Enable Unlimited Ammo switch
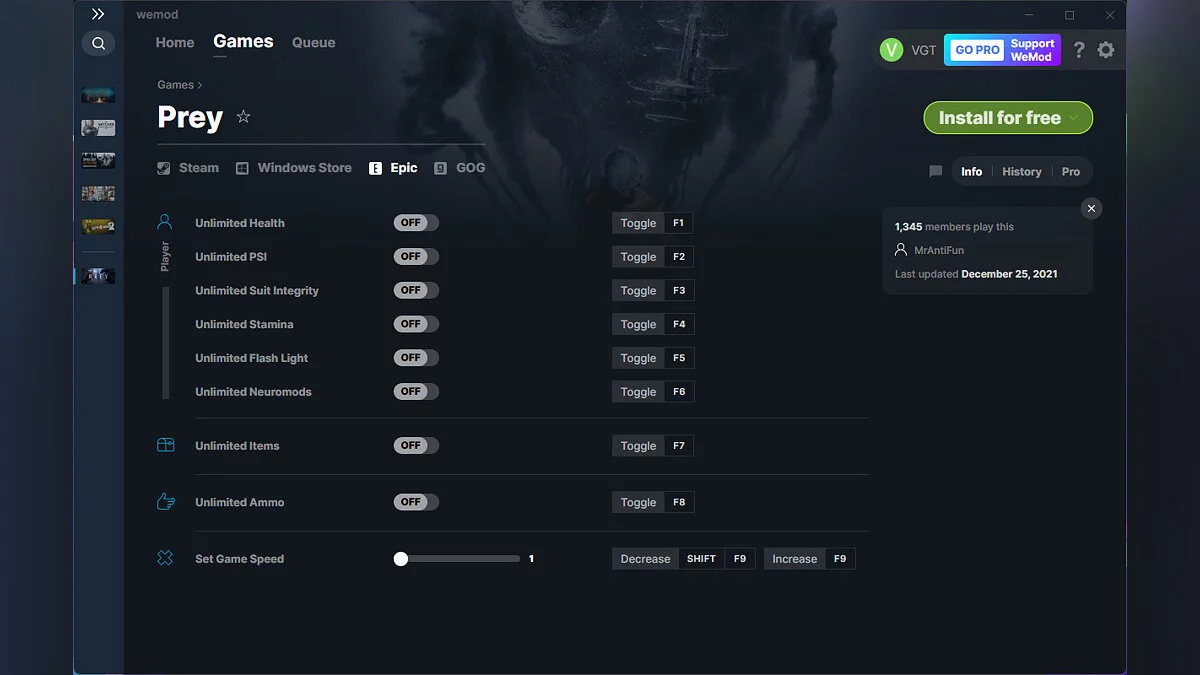Viewport: 1200px width, 675px height. (x=416, y=502)
